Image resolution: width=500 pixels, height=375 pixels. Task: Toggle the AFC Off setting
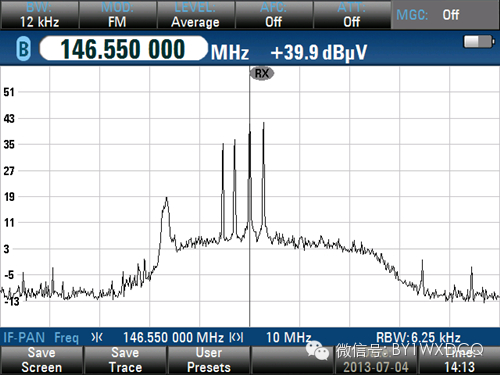coord(274,15)
